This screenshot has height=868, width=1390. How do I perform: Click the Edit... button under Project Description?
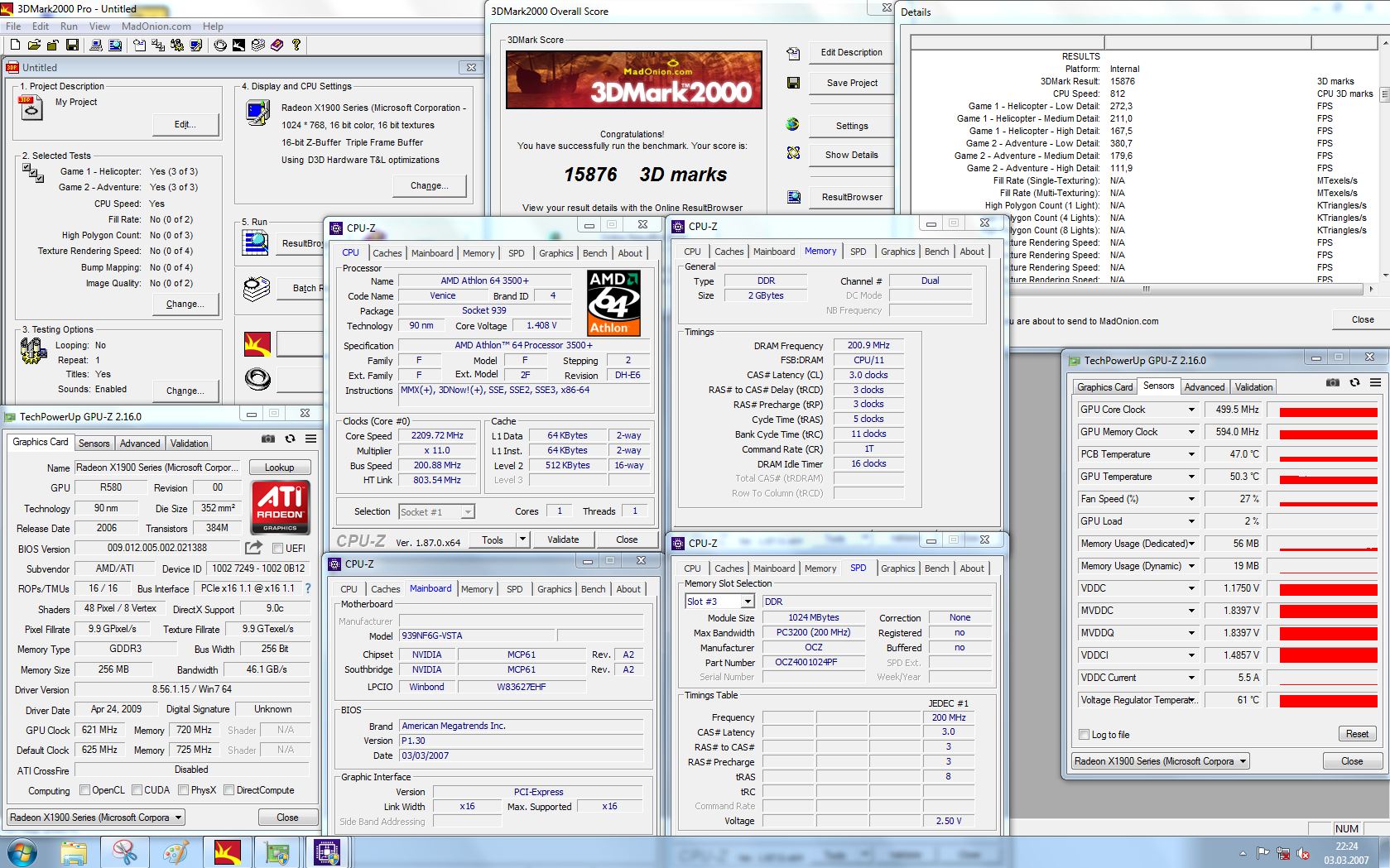[x=185, y=125]
